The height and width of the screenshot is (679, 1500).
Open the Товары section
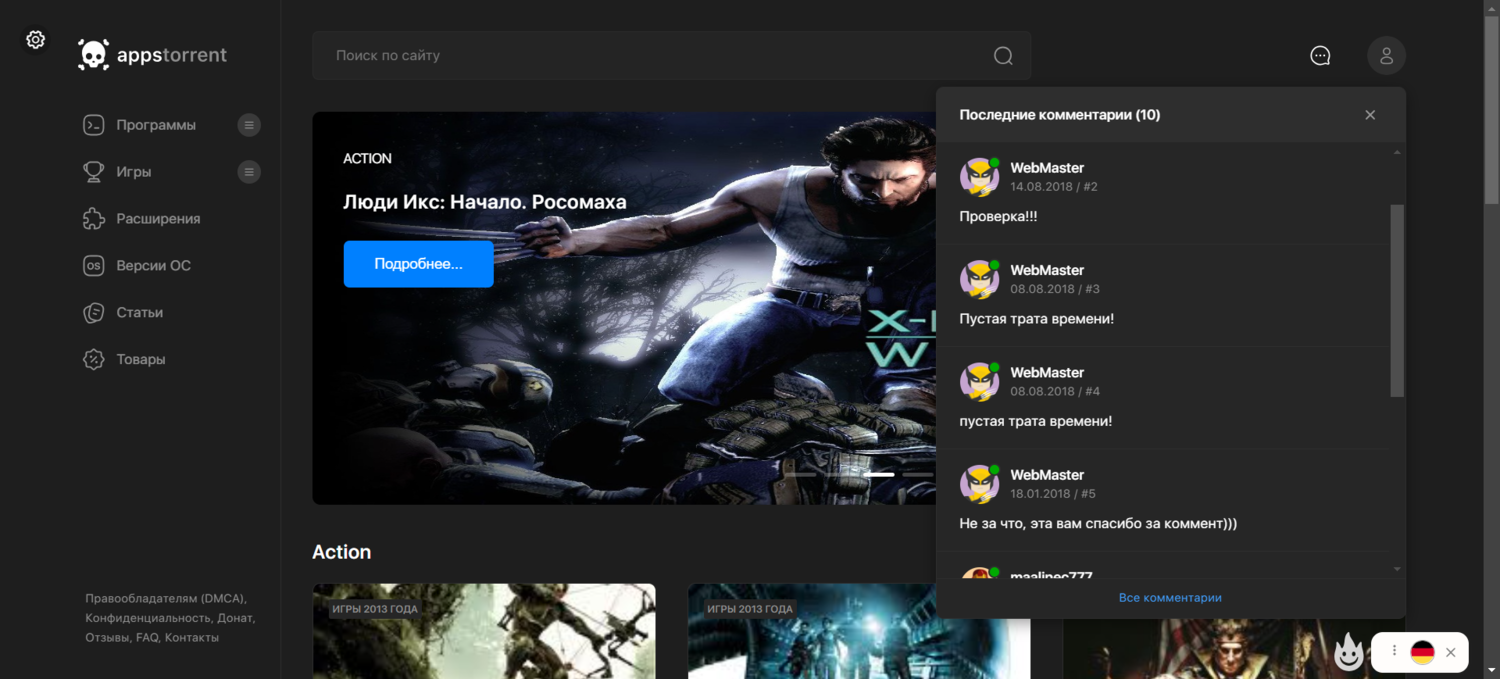tap(141, 359)
